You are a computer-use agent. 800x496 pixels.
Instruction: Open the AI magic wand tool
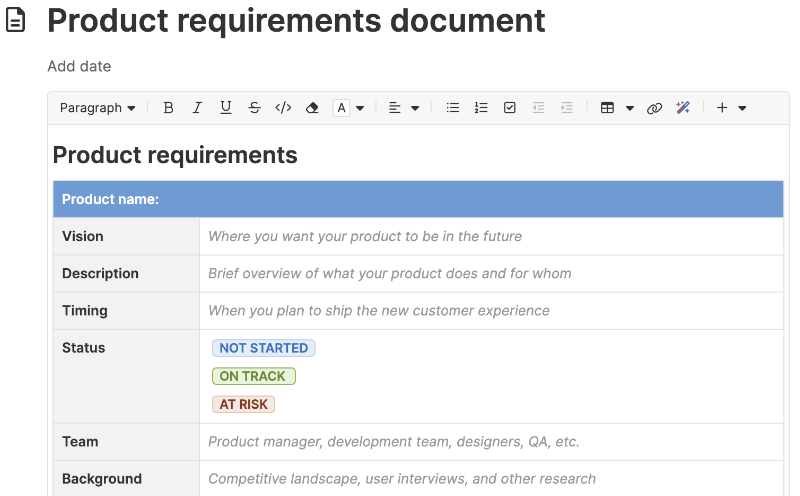point(683,108)
